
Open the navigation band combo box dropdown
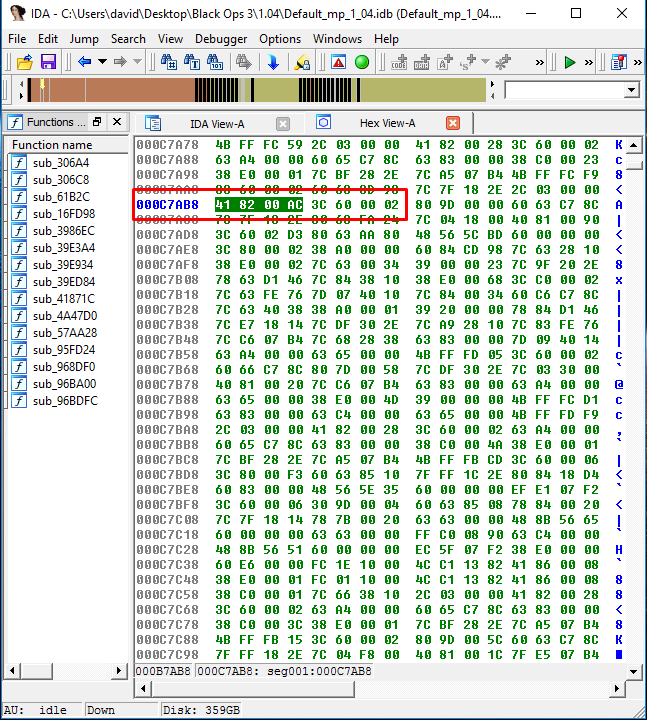[631, 90]
